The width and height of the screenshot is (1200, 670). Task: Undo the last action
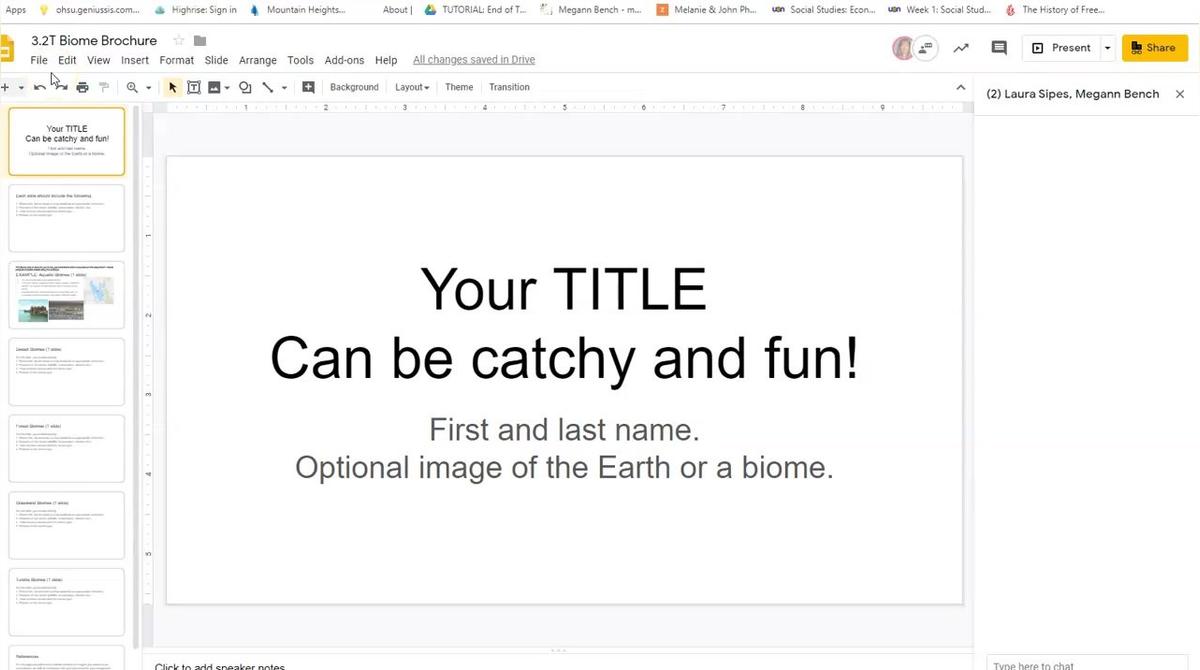click(39, 87)
